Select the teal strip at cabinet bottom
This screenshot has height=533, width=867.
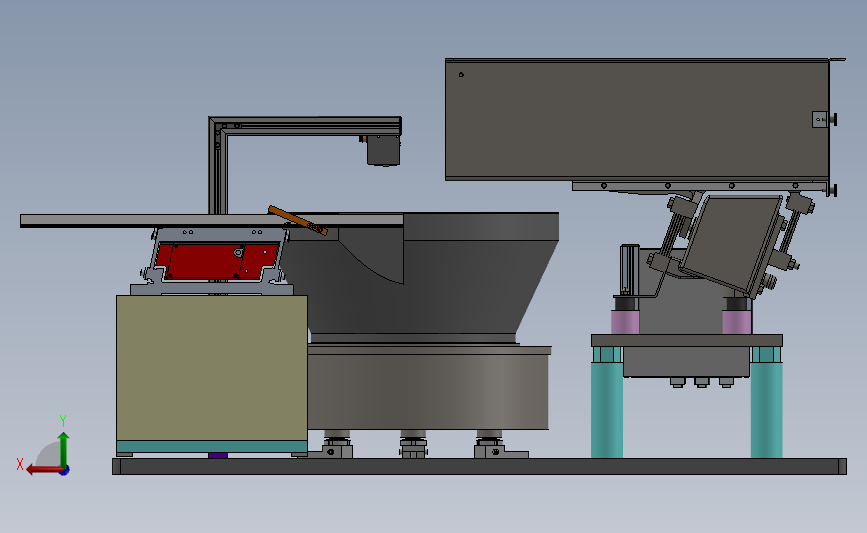click(x=212, y=446)
